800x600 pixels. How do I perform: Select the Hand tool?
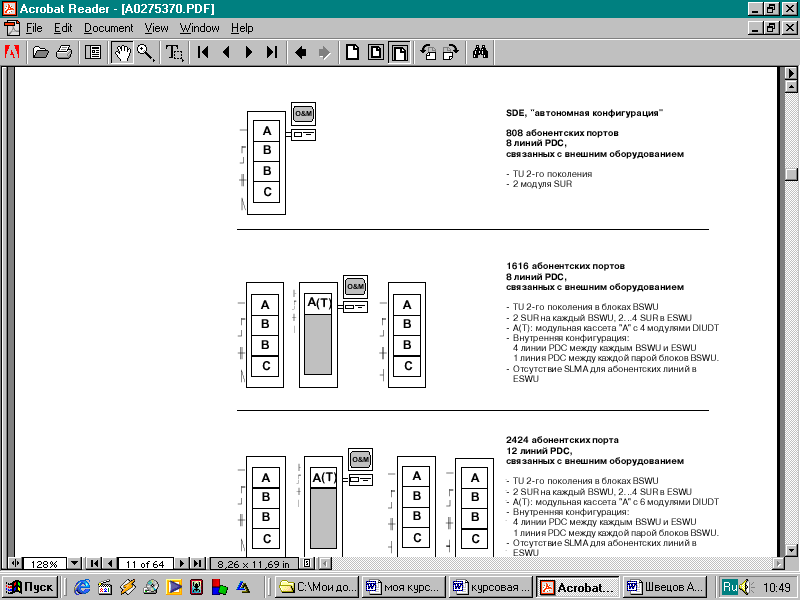122,53
